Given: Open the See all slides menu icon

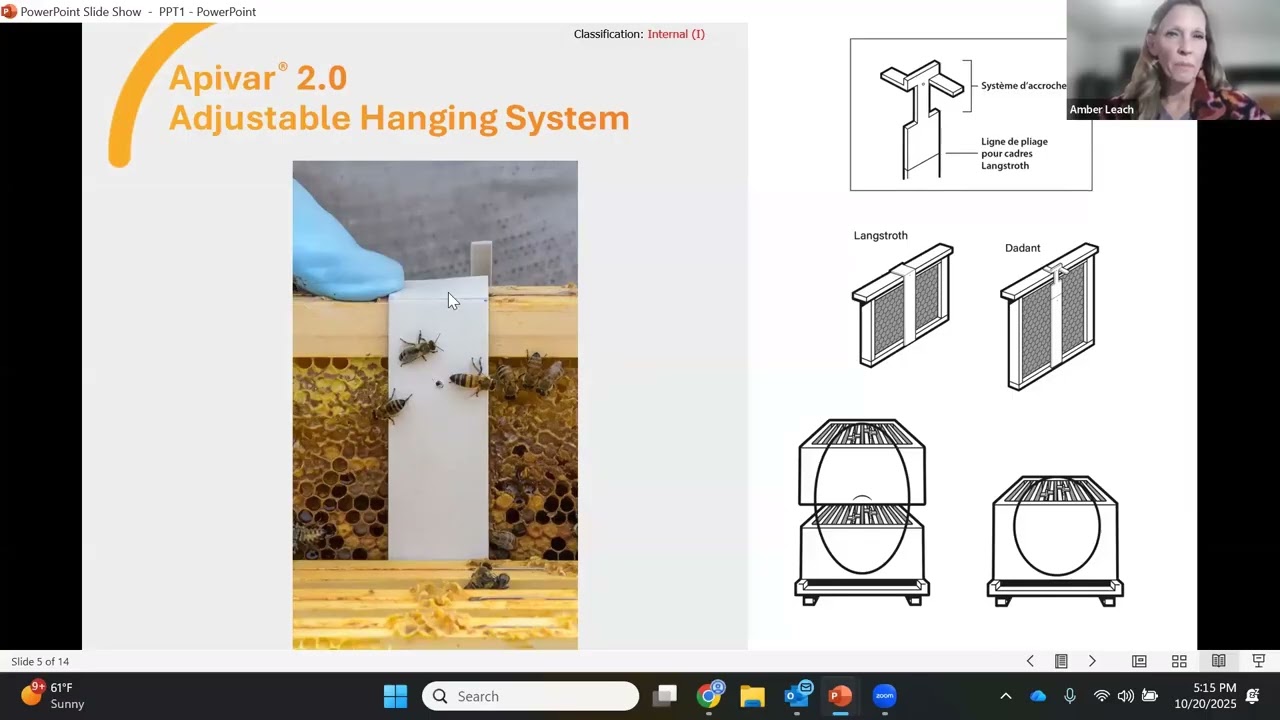Looking at the screenshot, I should click(1061, 661).
